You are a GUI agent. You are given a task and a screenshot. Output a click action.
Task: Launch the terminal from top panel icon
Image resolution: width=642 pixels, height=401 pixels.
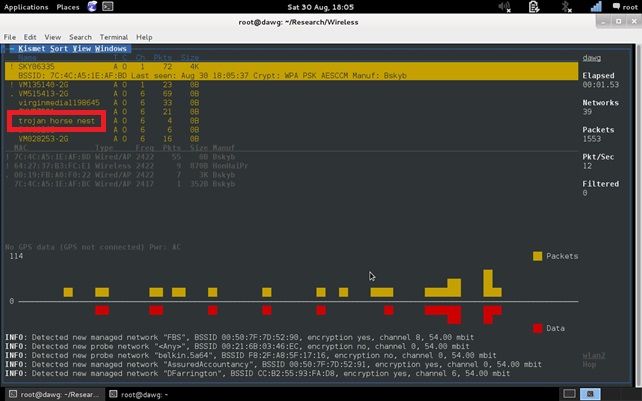click(107, 7)
